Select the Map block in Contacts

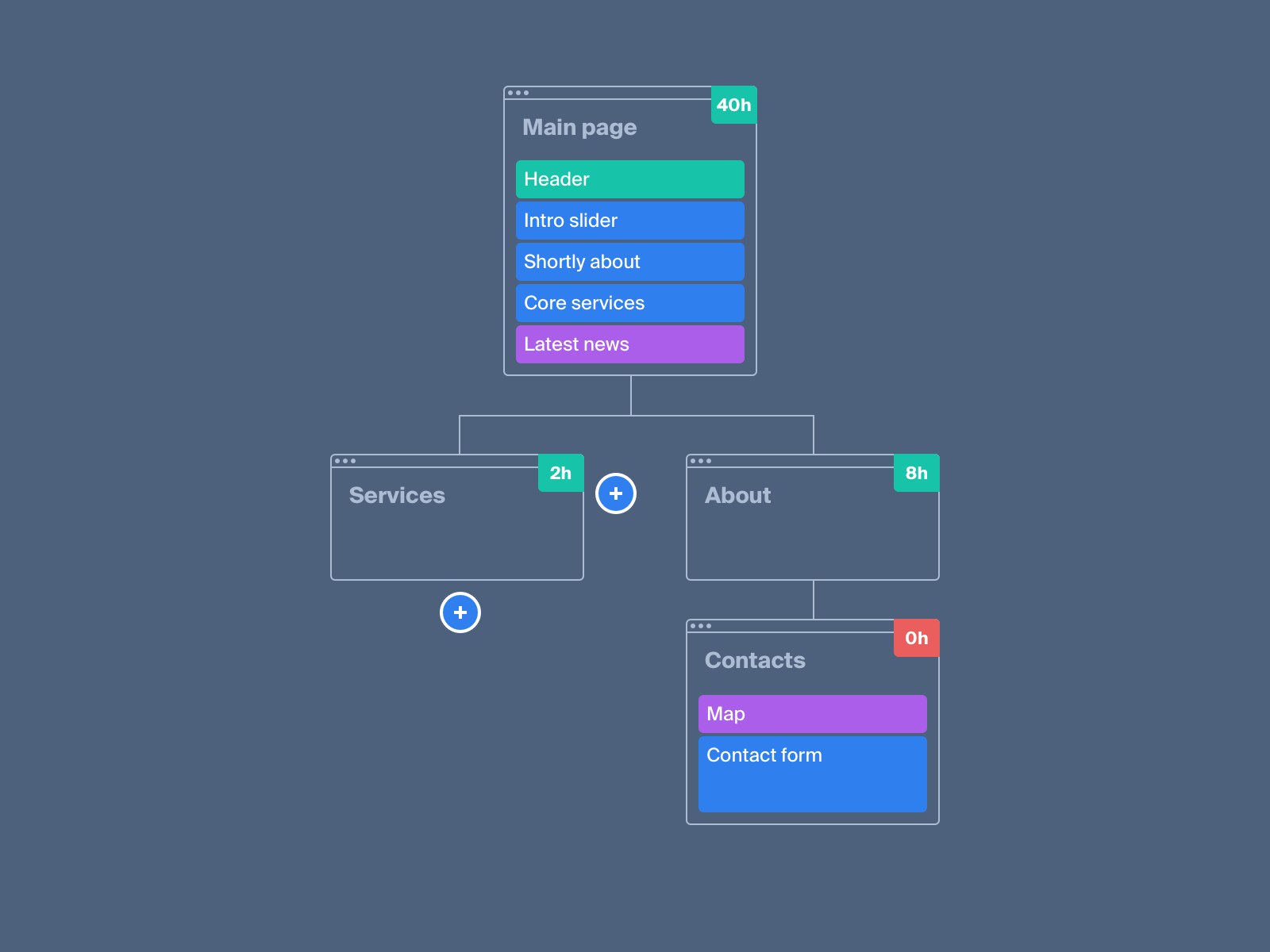(813, 714)
